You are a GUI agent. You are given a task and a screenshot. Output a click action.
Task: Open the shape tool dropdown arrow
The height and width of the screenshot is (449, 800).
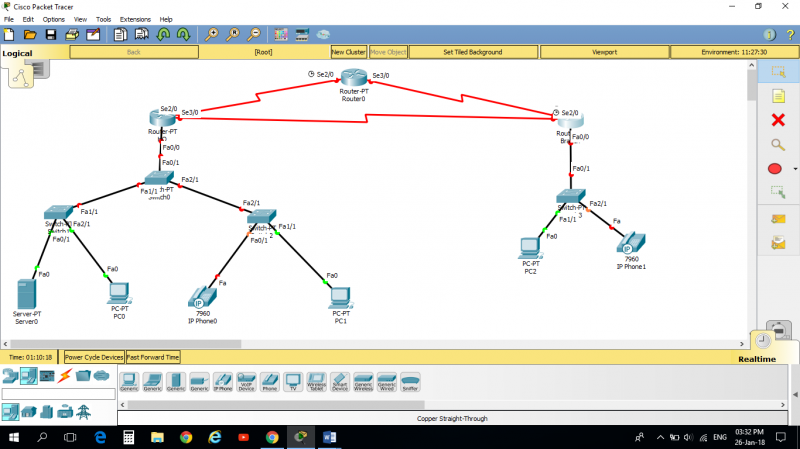pos(795,169)
